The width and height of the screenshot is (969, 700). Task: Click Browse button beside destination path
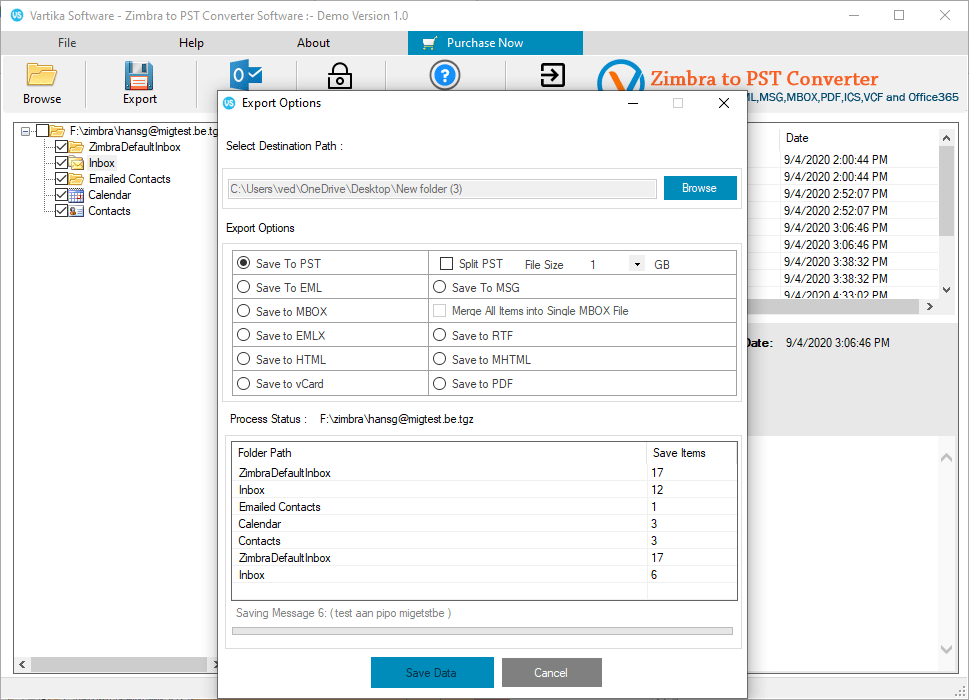[700, 188]
